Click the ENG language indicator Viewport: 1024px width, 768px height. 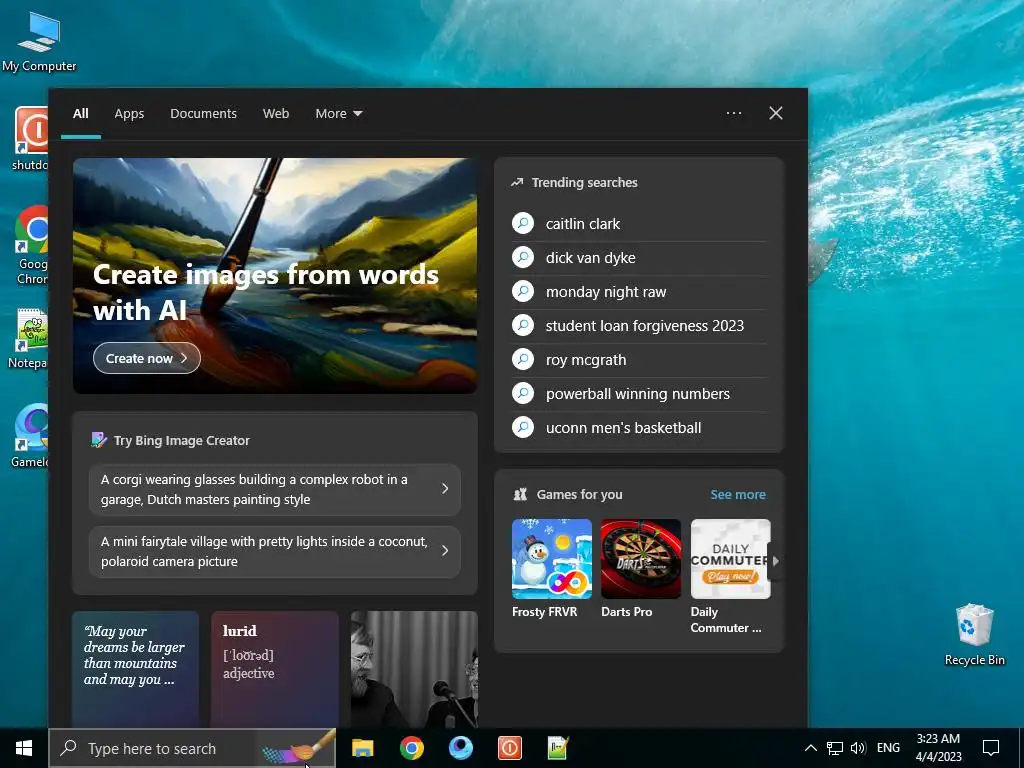click(888, 748)
